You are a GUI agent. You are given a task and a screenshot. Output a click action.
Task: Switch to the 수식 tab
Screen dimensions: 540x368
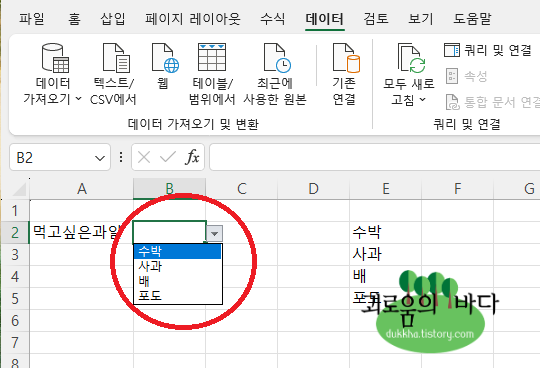click(x=273, y=19)
